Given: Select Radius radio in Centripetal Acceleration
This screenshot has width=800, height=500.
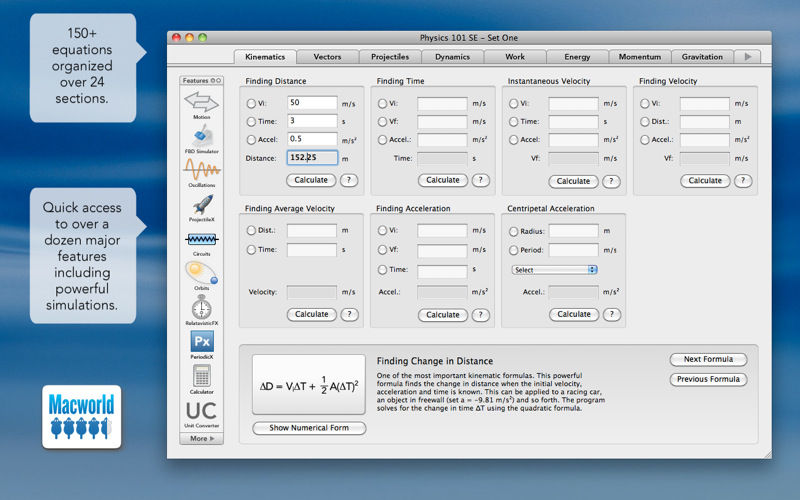Looking at the screenshot, I should coord(513,232).
